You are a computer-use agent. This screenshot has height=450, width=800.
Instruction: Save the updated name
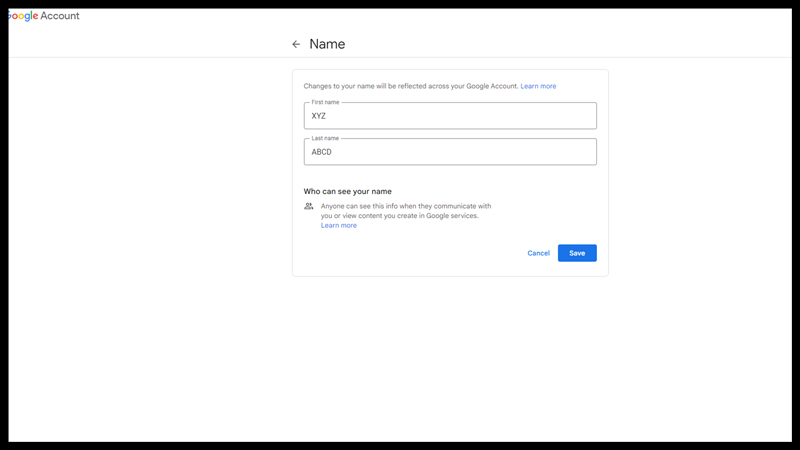(577, 253)
